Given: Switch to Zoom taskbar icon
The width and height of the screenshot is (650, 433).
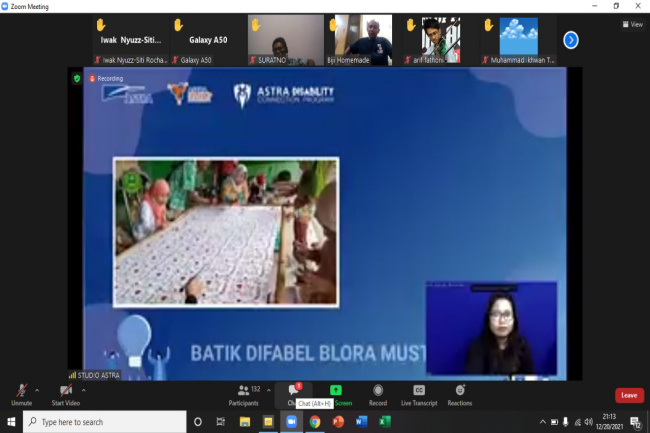Looking at the screenshot, I should (291, 422).
